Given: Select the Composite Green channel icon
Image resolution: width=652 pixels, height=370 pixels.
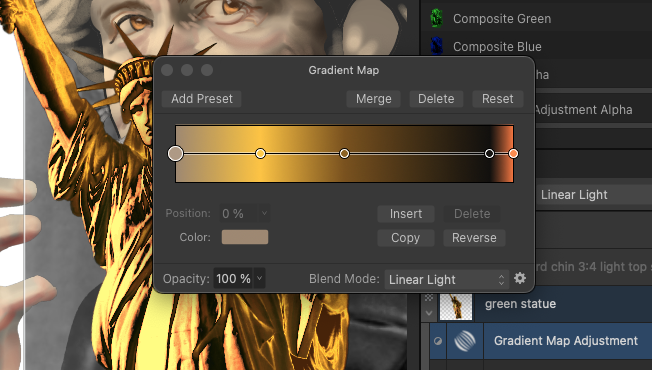Looking at the screenshot, I should tap(436, 19).
